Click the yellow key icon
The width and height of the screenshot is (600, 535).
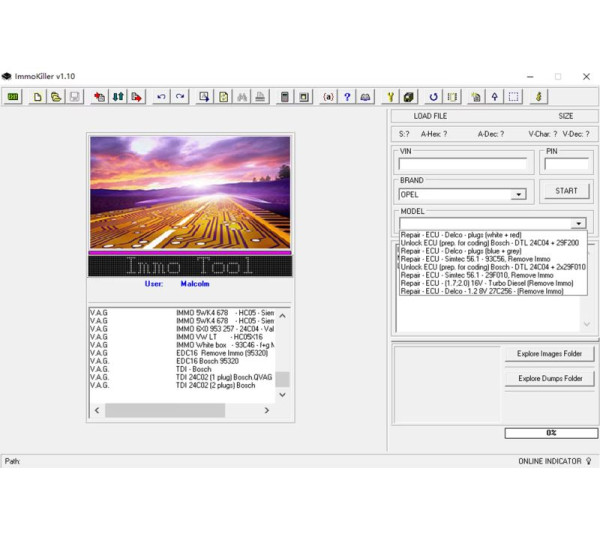pyautogui.click(x=391, y=97)
